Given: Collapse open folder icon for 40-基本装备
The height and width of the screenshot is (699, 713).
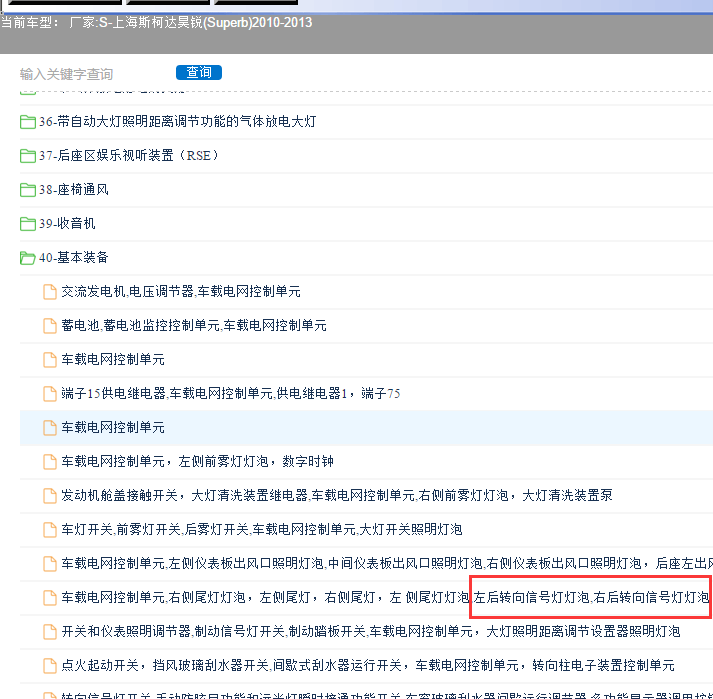Looking at the screenshot, I should pos(28,258).
